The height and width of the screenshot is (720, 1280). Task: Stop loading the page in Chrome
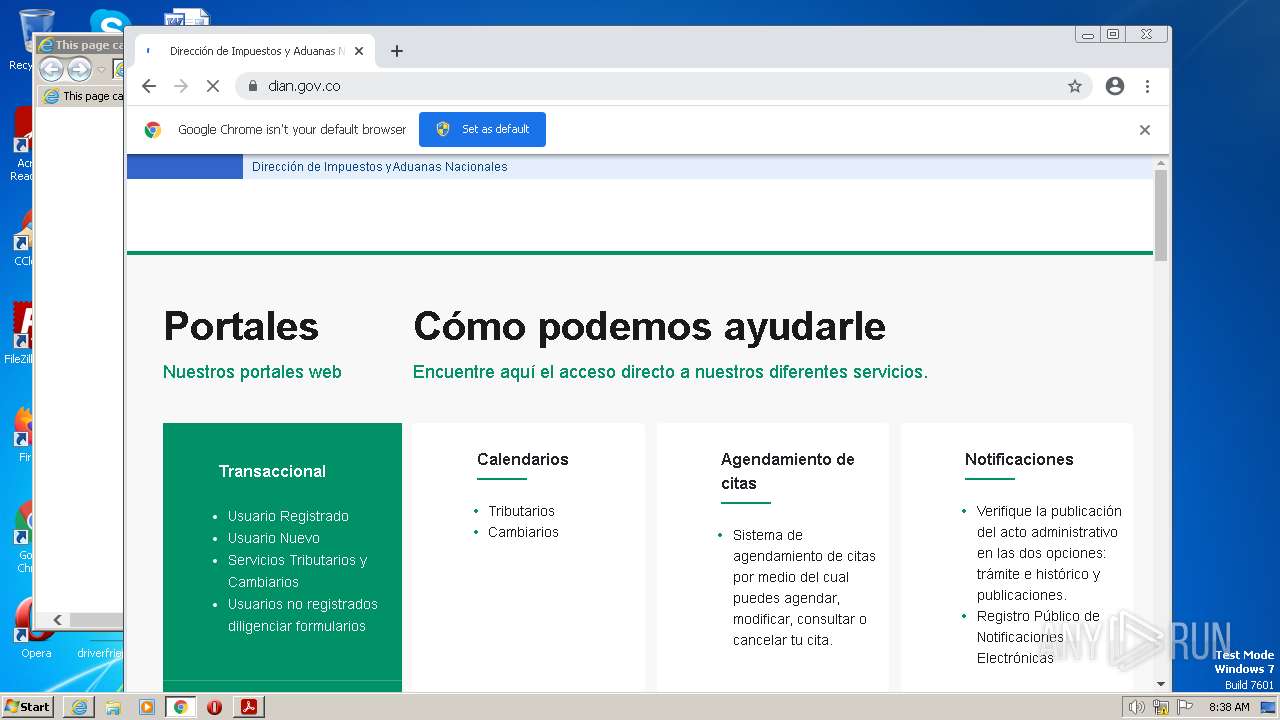[x=212, y=86]
